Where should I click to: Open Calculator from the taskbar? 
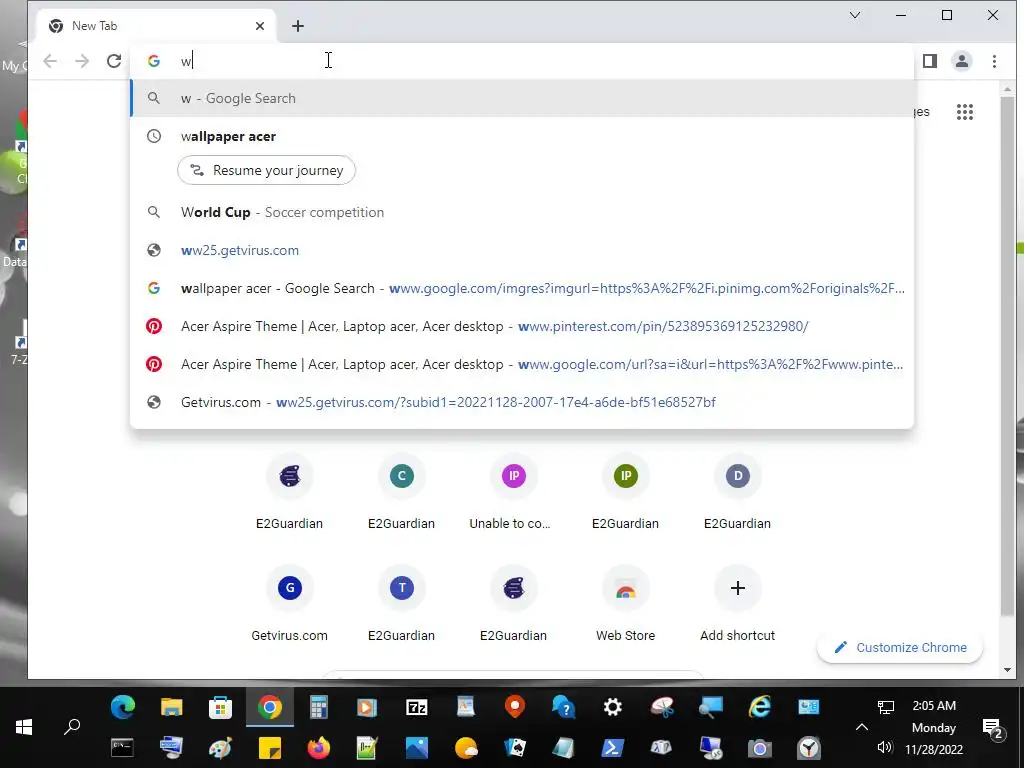(319, 707)
